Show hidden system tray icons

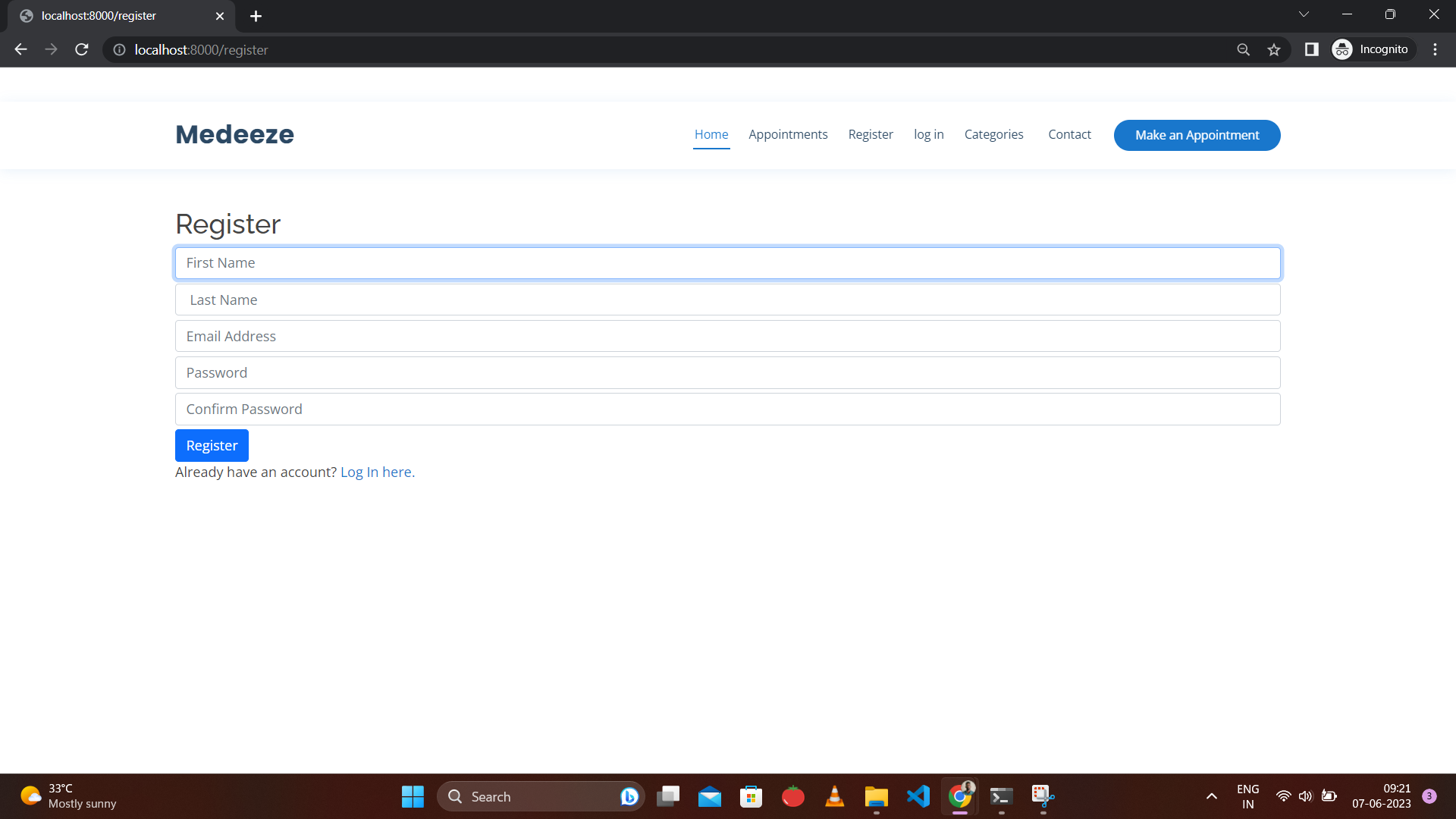(x=1211, y=796)
